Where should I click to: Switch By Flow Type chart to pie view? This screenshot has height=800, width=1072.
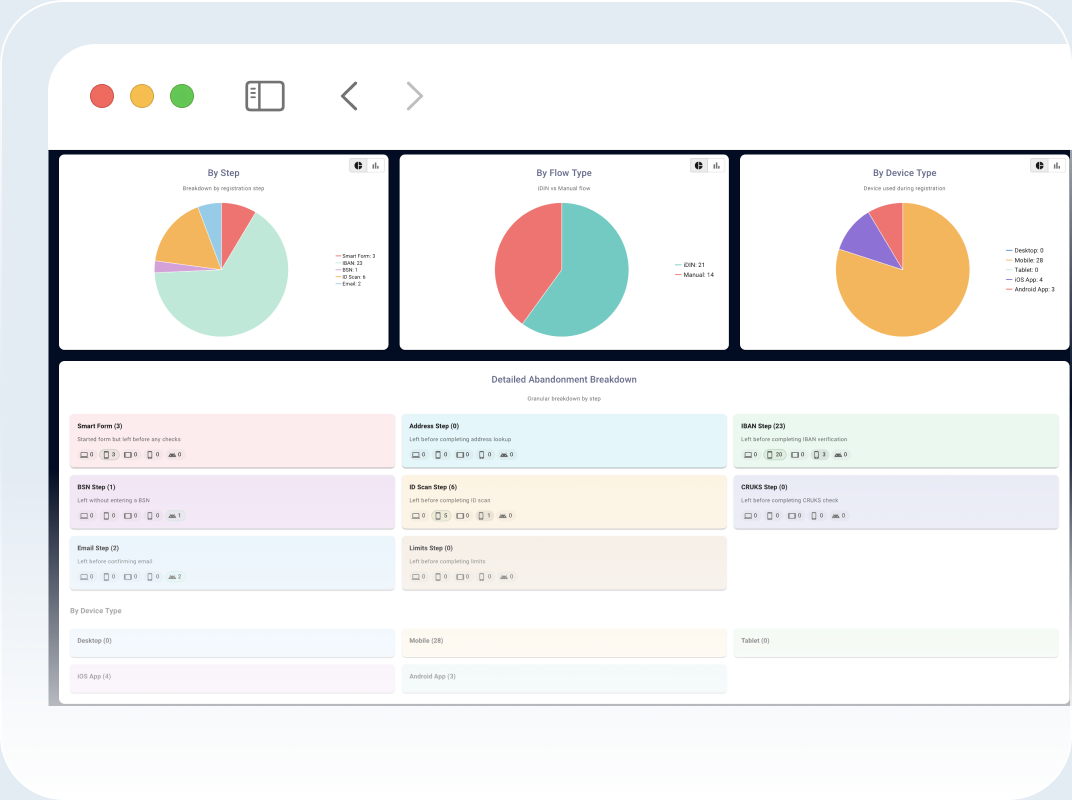699,165
